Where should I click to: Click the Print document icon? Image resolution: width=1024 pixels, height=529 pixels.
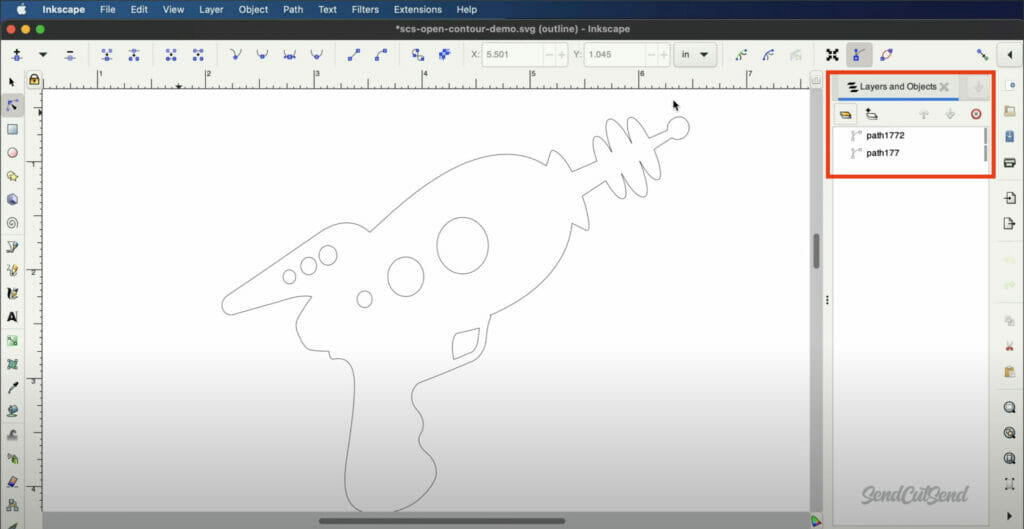(1009, 162)
